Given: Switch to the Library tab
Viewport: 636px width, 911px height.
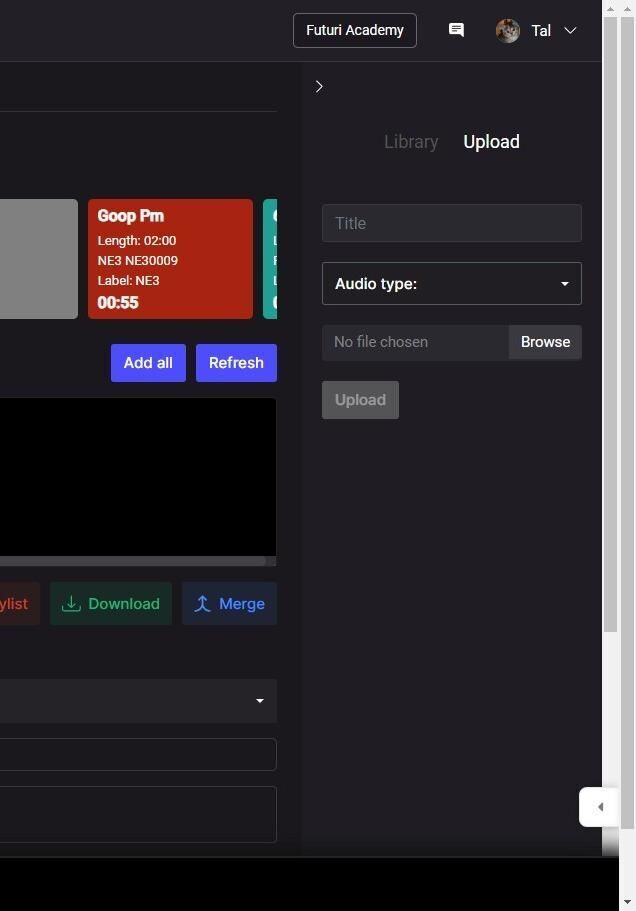Looking at the screenshot, I should click(411, 142).
